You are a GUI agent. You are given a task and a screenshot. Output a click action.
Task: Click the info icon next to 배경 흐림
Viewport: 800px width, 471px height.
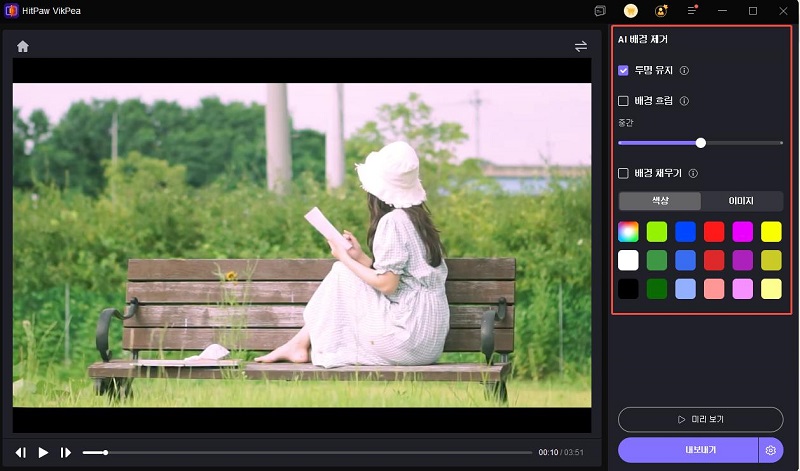[x=684, y=101]
